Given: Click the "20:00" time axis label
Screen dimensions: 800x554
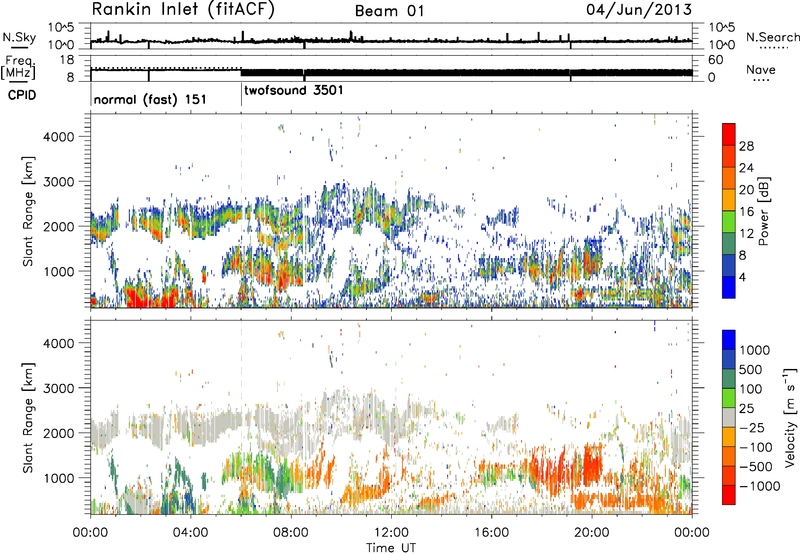Looking at the screenshot, I should [x=592, y=533].
